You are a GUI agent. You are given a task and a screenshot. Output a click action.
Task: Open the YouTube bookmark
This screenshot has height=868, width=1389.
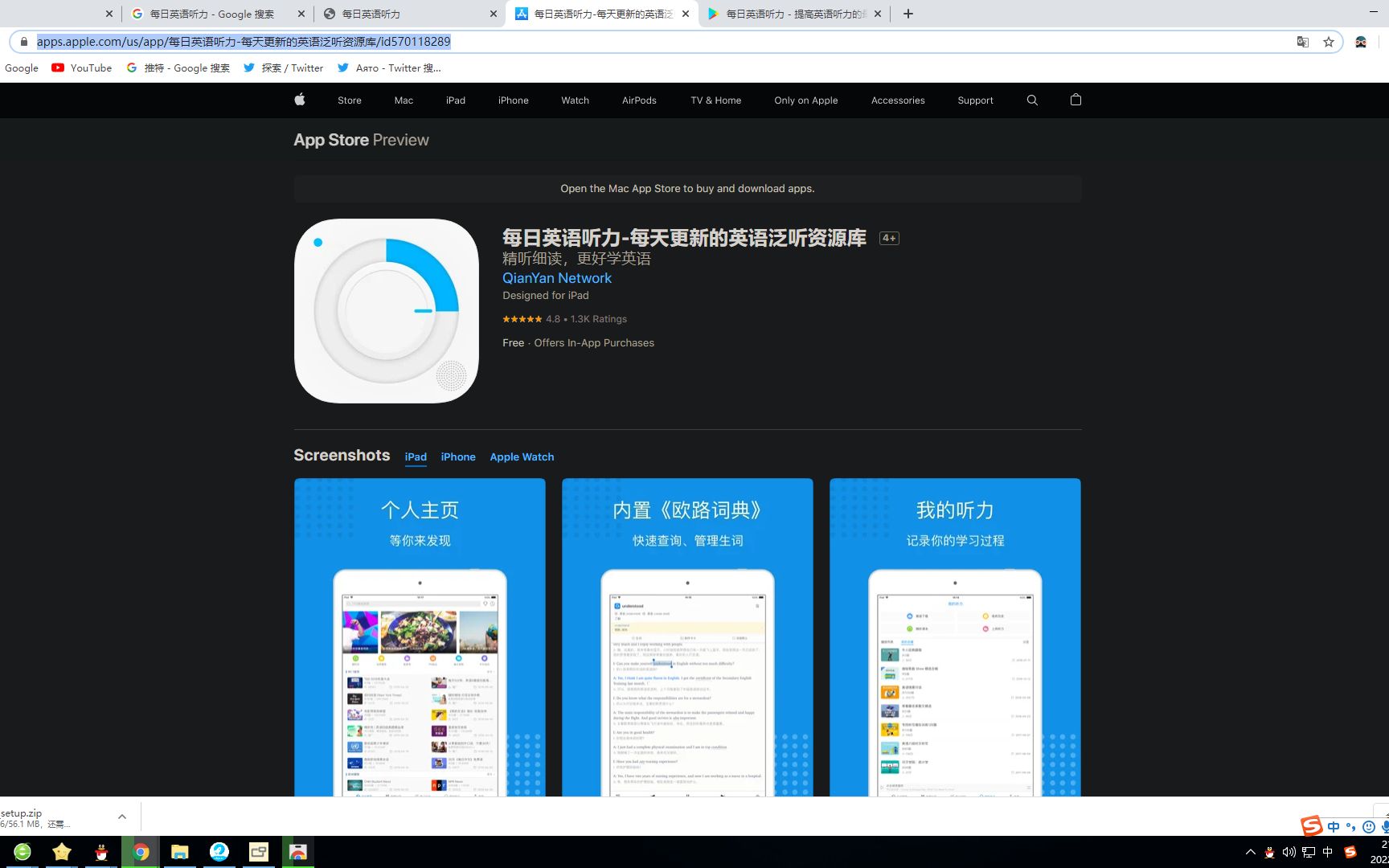(x=82, y=68)
